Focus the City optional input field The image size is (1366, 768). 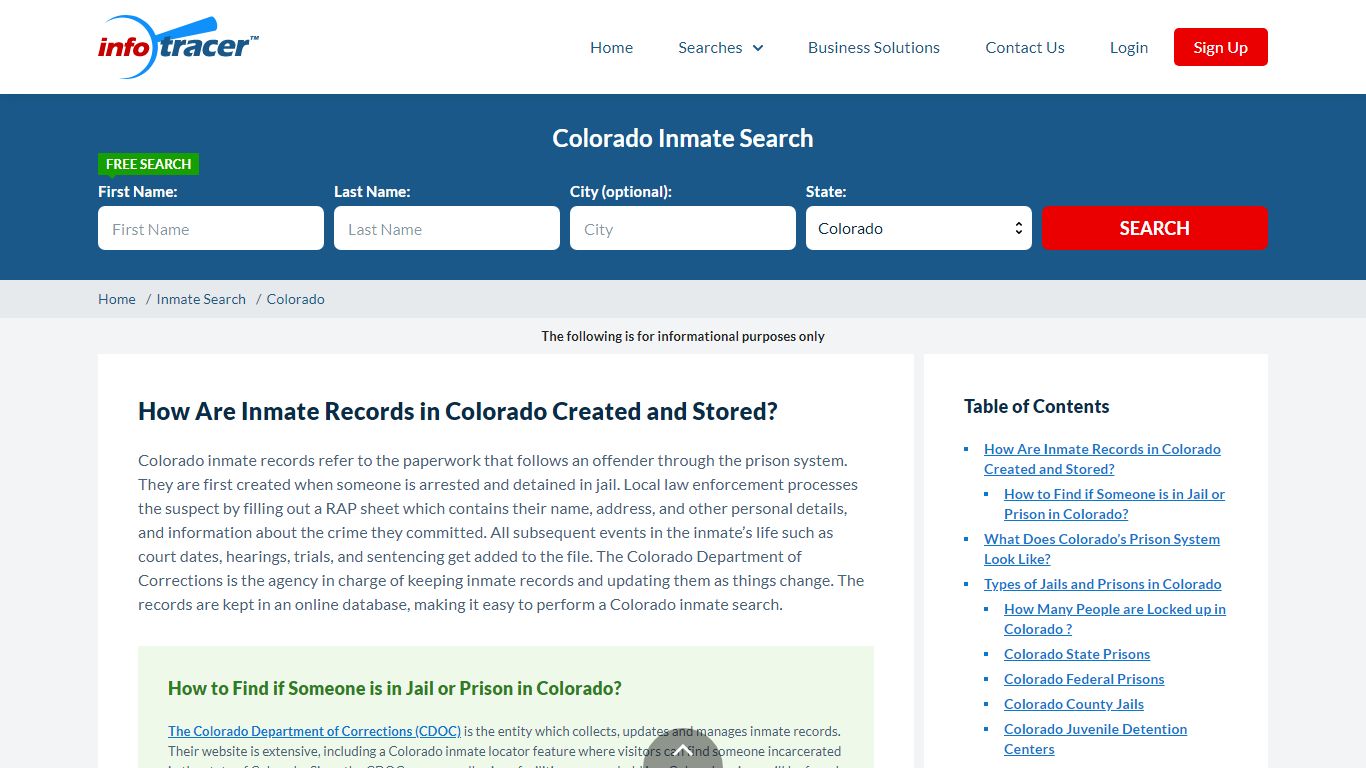coord(683,228)
